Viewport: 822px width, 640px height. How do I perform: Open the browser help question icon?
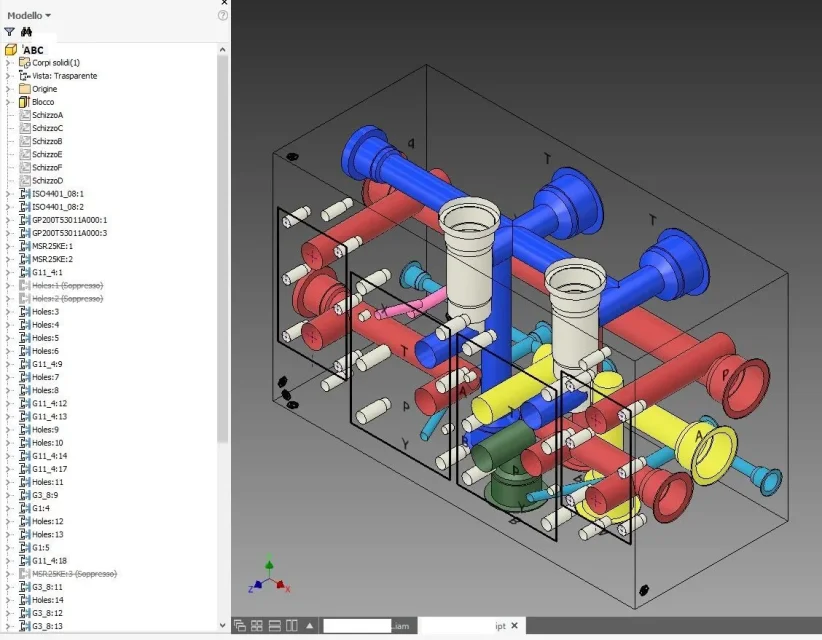click(x=223, y=15)
